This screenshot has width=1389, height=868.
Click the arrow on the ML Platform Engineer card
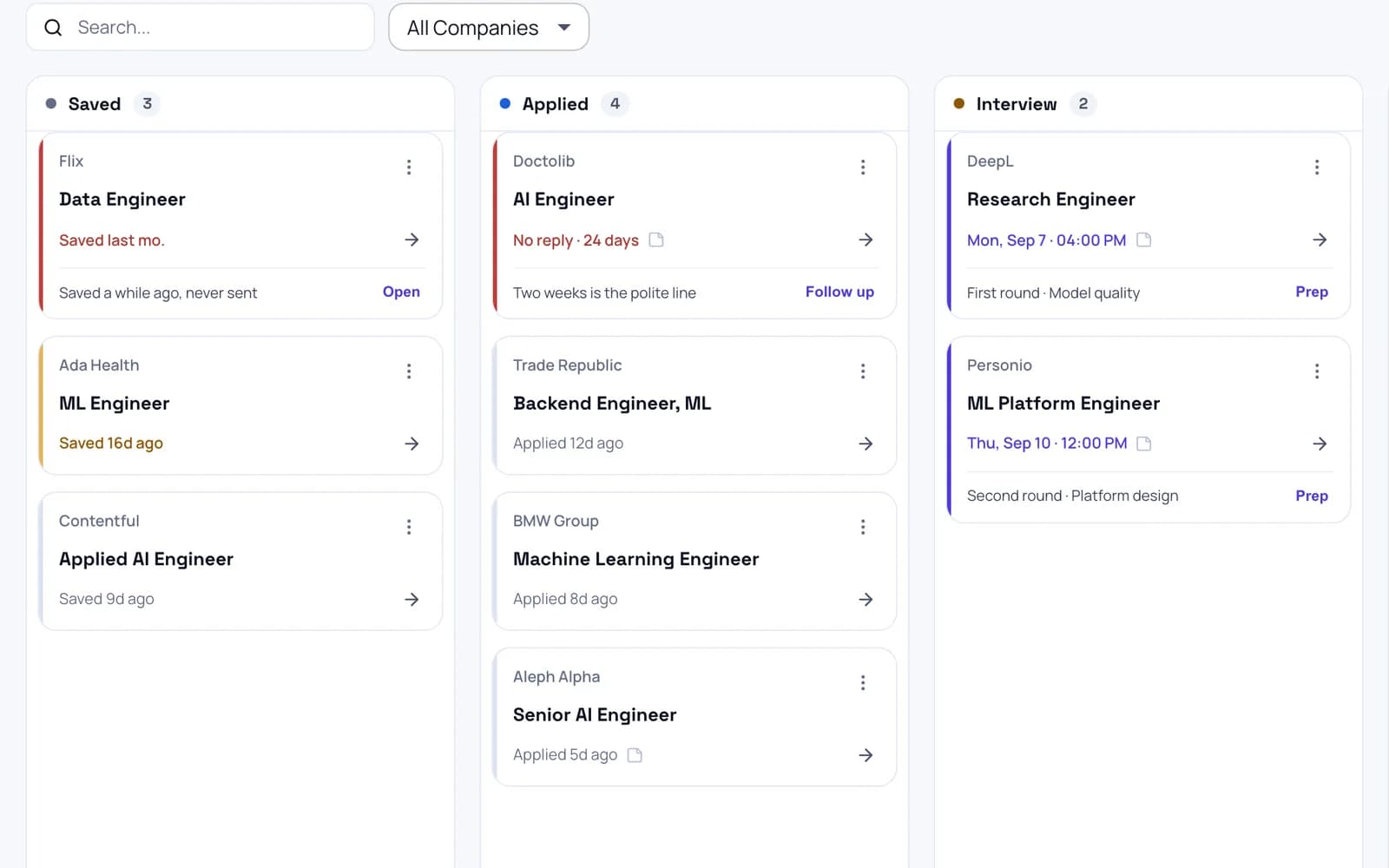[1320, 444]
